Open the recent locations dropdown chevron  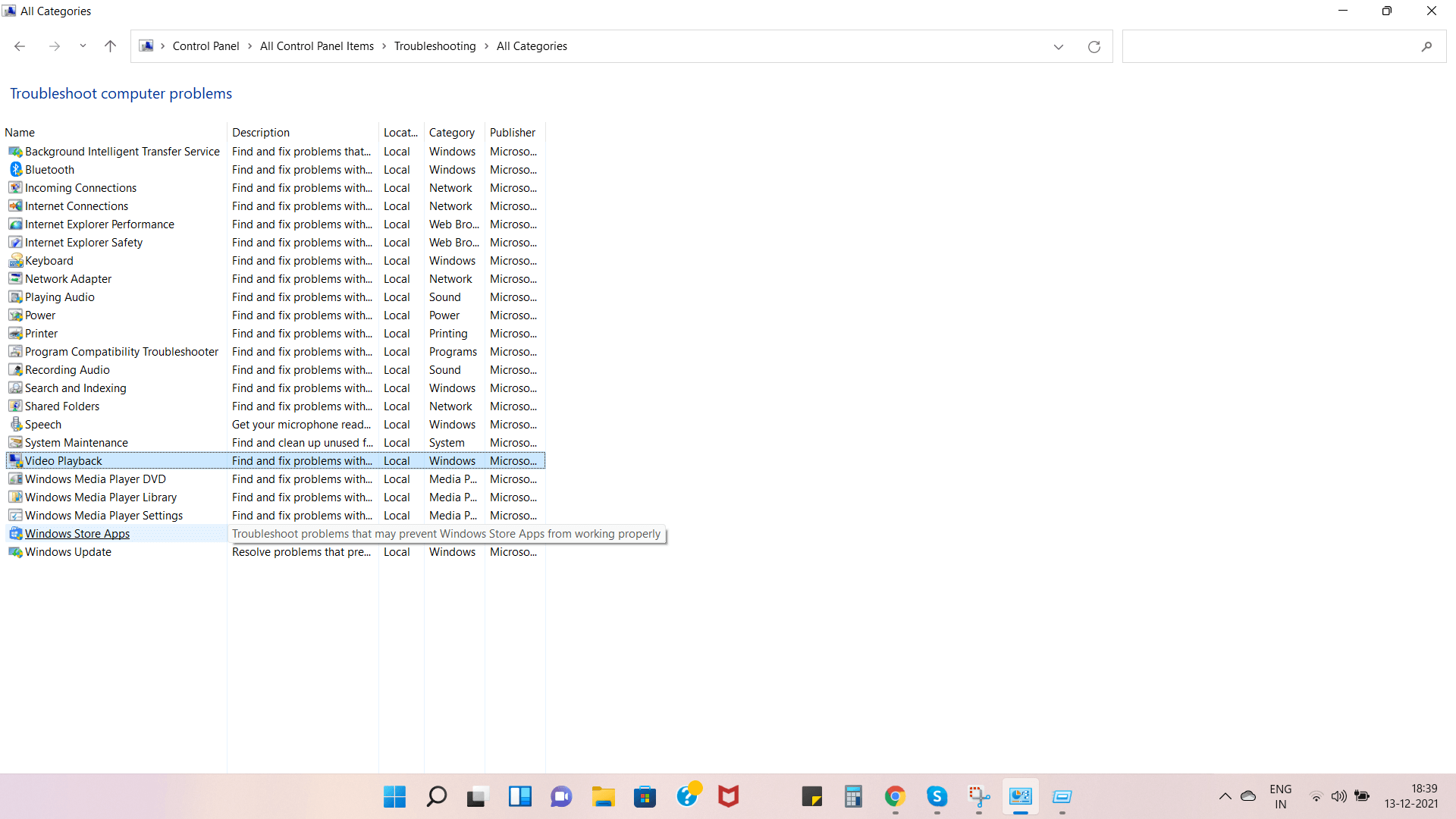(83, 45)
